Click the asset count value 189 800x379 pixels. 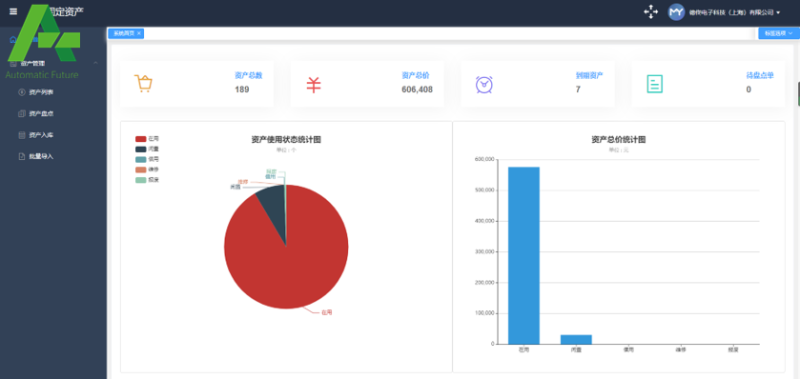tap(242, 90)
